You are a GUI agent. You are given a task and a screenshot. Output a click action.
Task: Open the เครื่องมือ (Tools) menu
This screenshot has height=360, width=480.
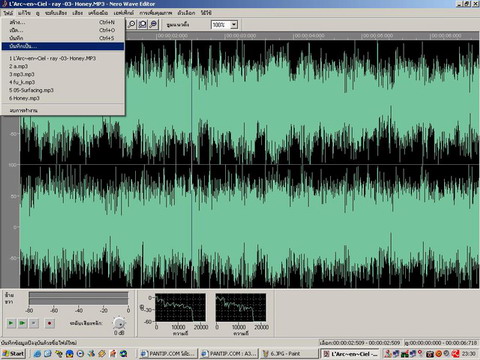(98, 13)
